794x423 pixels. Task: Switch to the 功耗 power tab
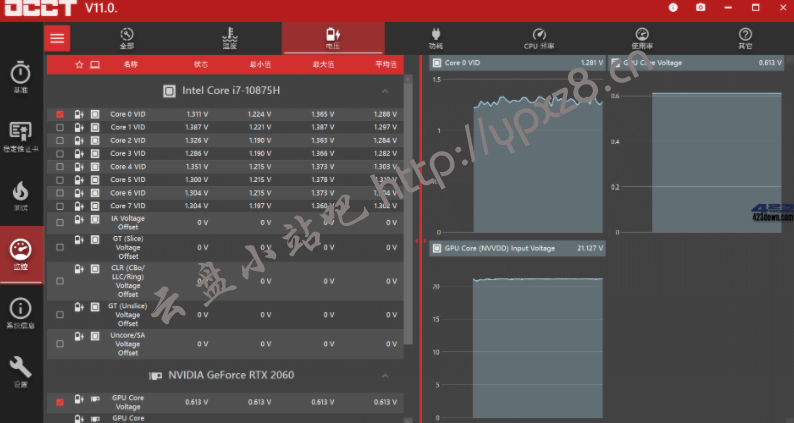(435, 39)
